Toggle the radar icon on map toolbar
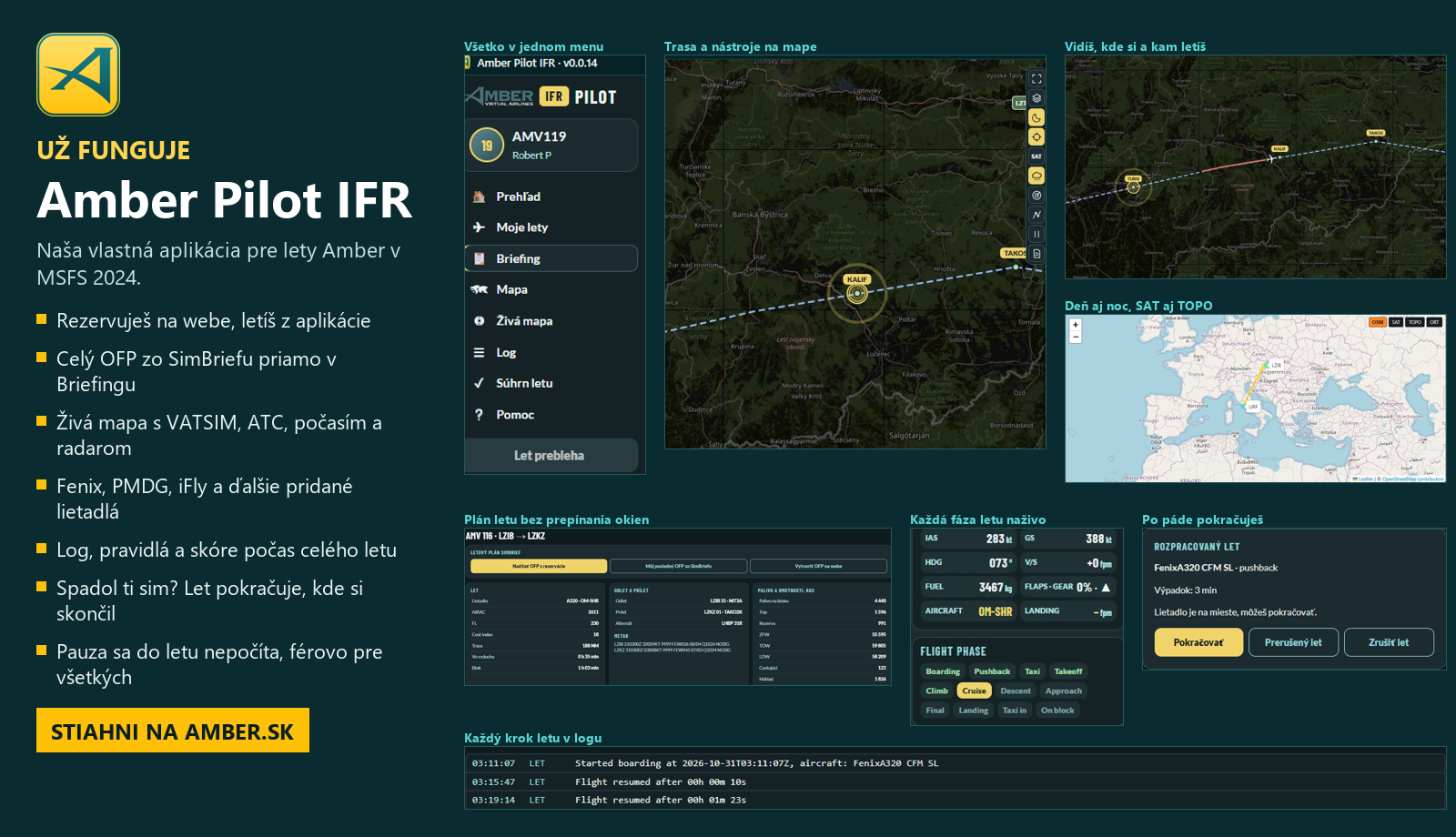Image resolution: width=1456 pixels, height=837 pixels. click(1036, 196)
